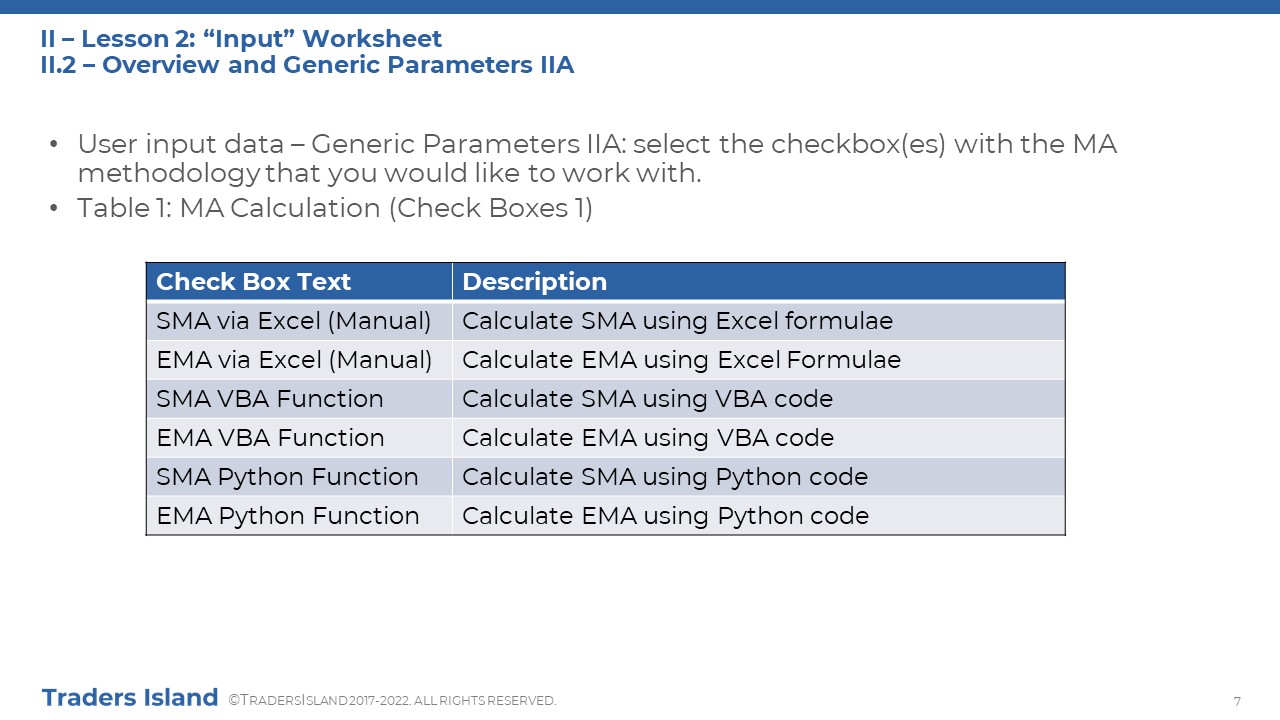Click "Calculate EMA using Excel Formulae" description
Viewport: 1280px width, 720px height.
(x=758, y=360)
